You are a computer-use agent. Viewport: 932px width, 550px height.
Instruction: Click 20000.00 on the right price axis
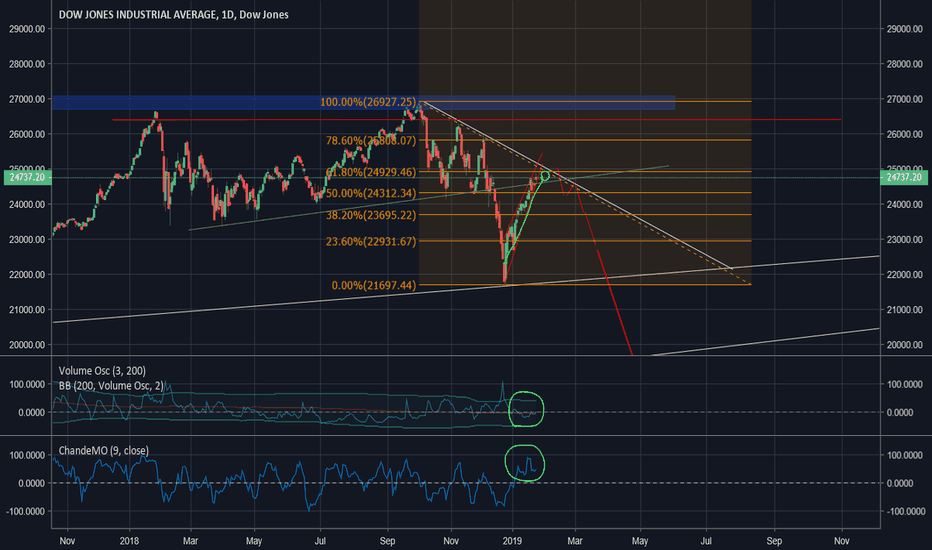tap(904, 344)
